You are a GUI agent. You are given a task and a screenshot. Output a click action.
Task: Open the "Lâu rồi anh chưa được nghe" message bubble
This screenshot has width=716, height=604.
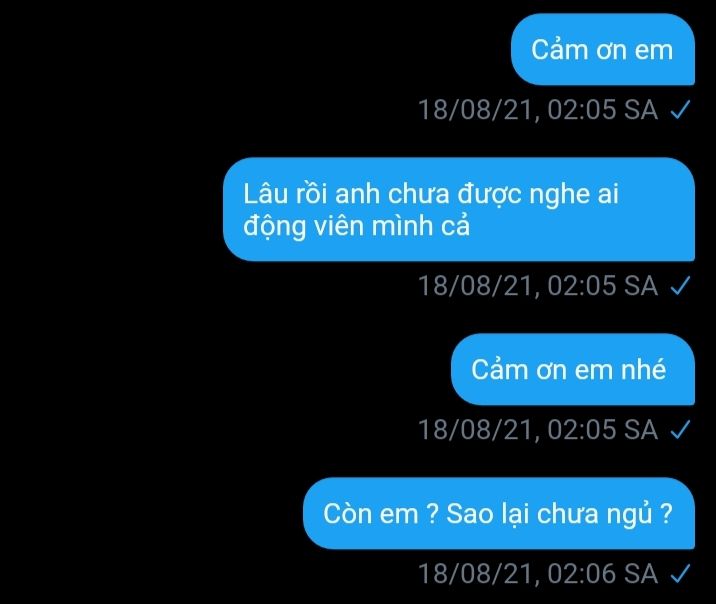(459, 209)
